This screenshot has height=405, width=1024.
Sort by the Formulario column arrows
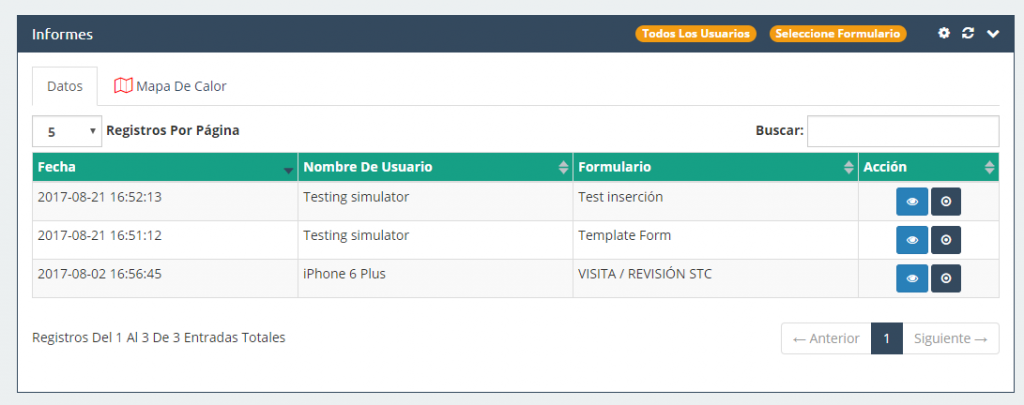[848, 167]
